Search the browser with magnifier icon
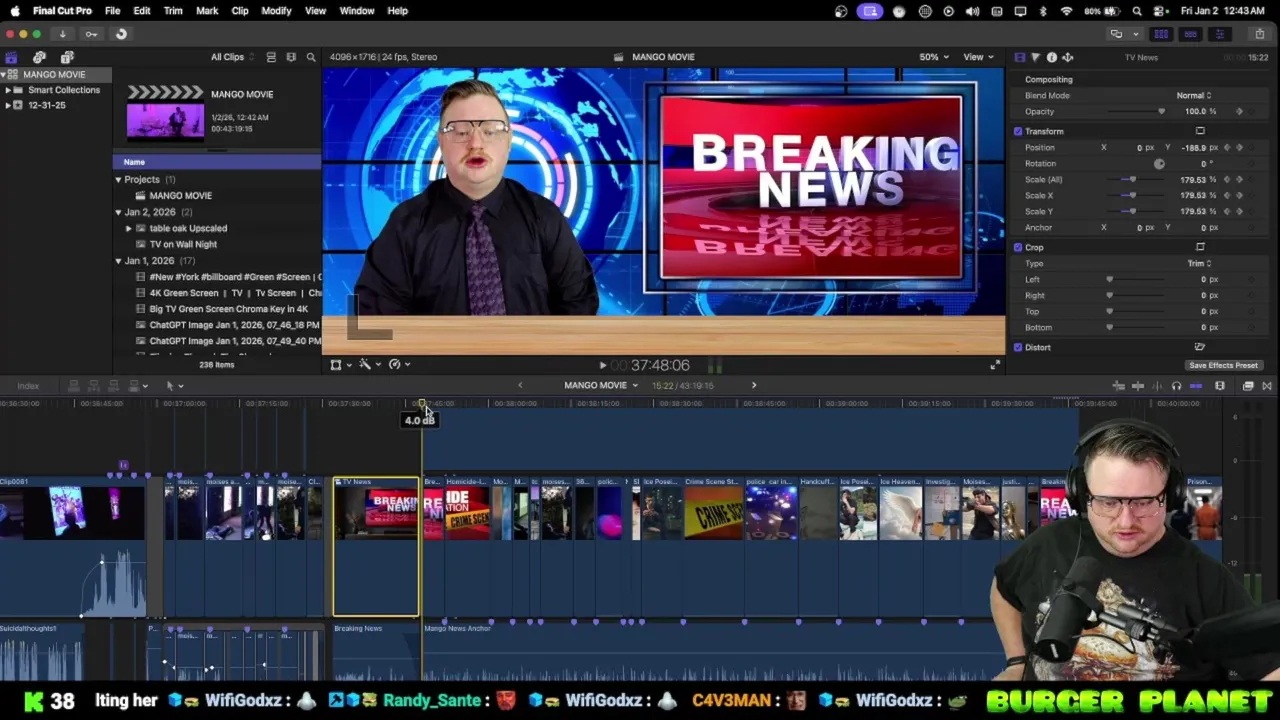This screenshot has height=720, width=1280. pos(311,57)
